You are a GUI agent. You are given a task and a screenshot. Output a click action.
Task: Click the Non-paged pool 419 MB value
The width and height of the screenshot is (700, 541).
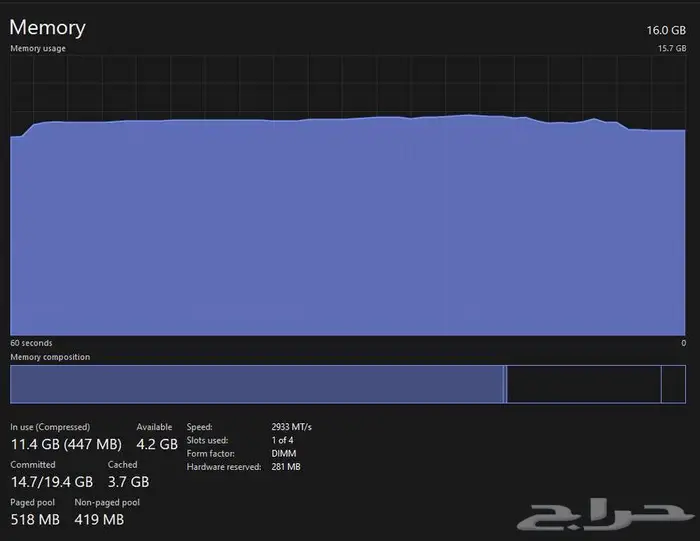click(x=99, y=520)
